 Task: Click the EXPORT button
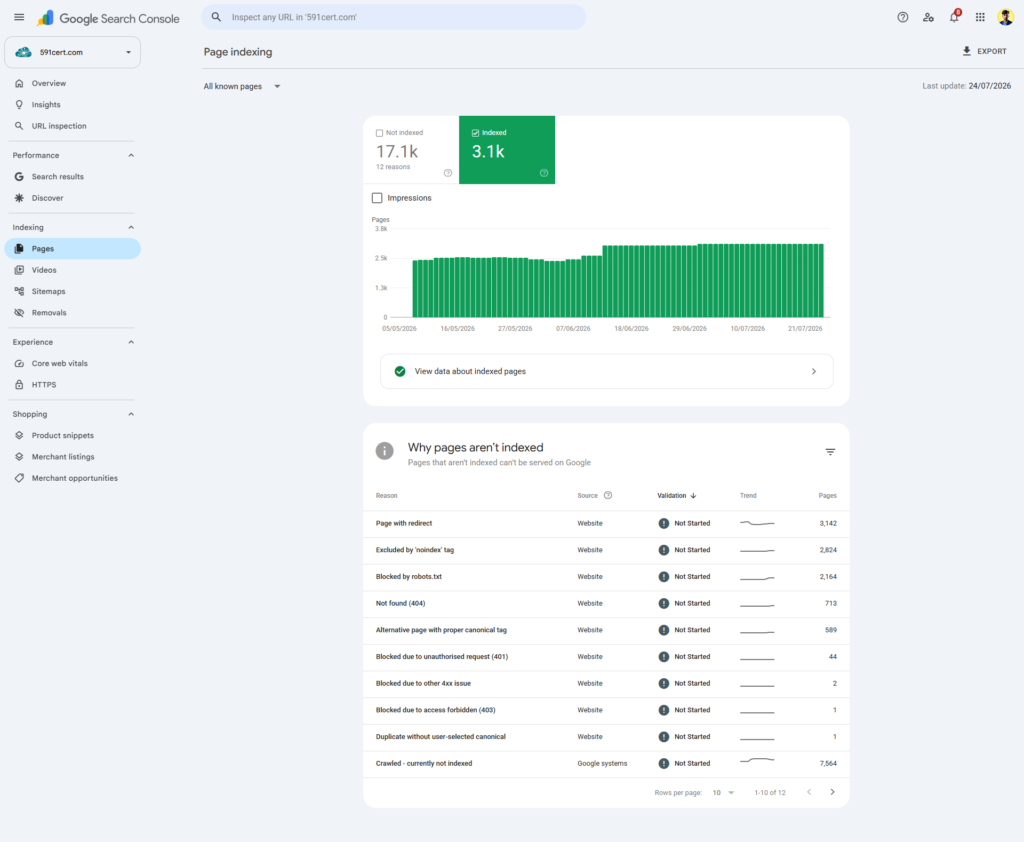pyautogui.click(x=984, y=51)
